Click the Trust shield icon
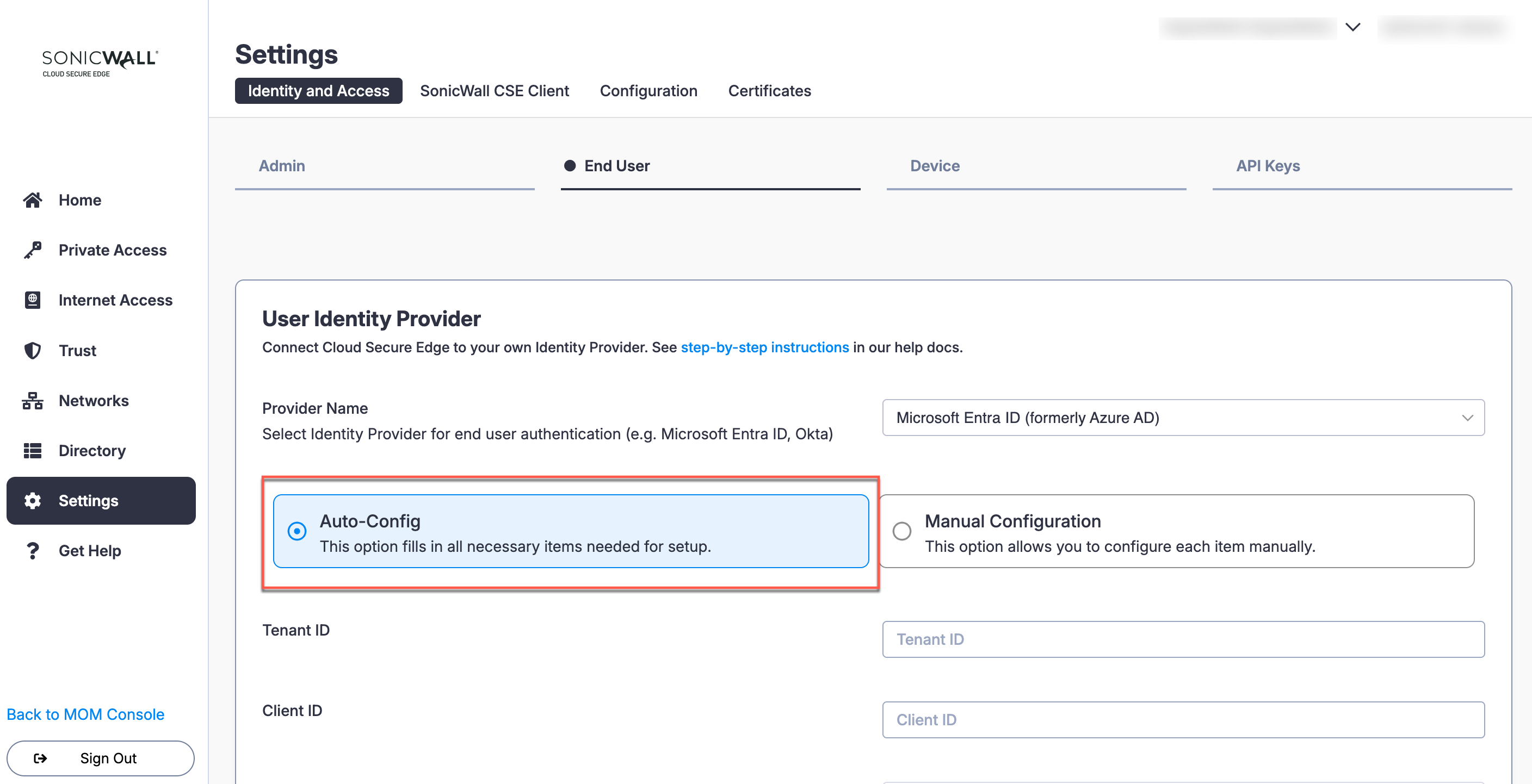Viewport: 1532px width, 784px height. tap(33, 351)
